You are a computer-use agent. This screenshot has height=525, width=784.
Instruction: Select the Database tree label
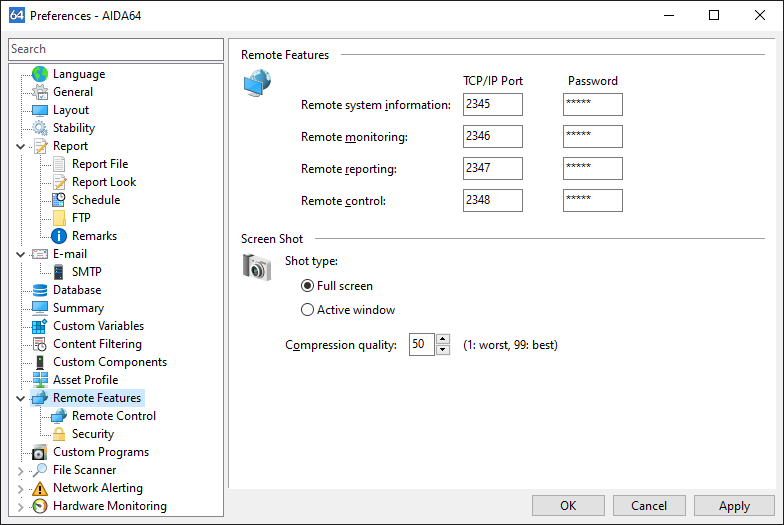click(x=77, y=290)
